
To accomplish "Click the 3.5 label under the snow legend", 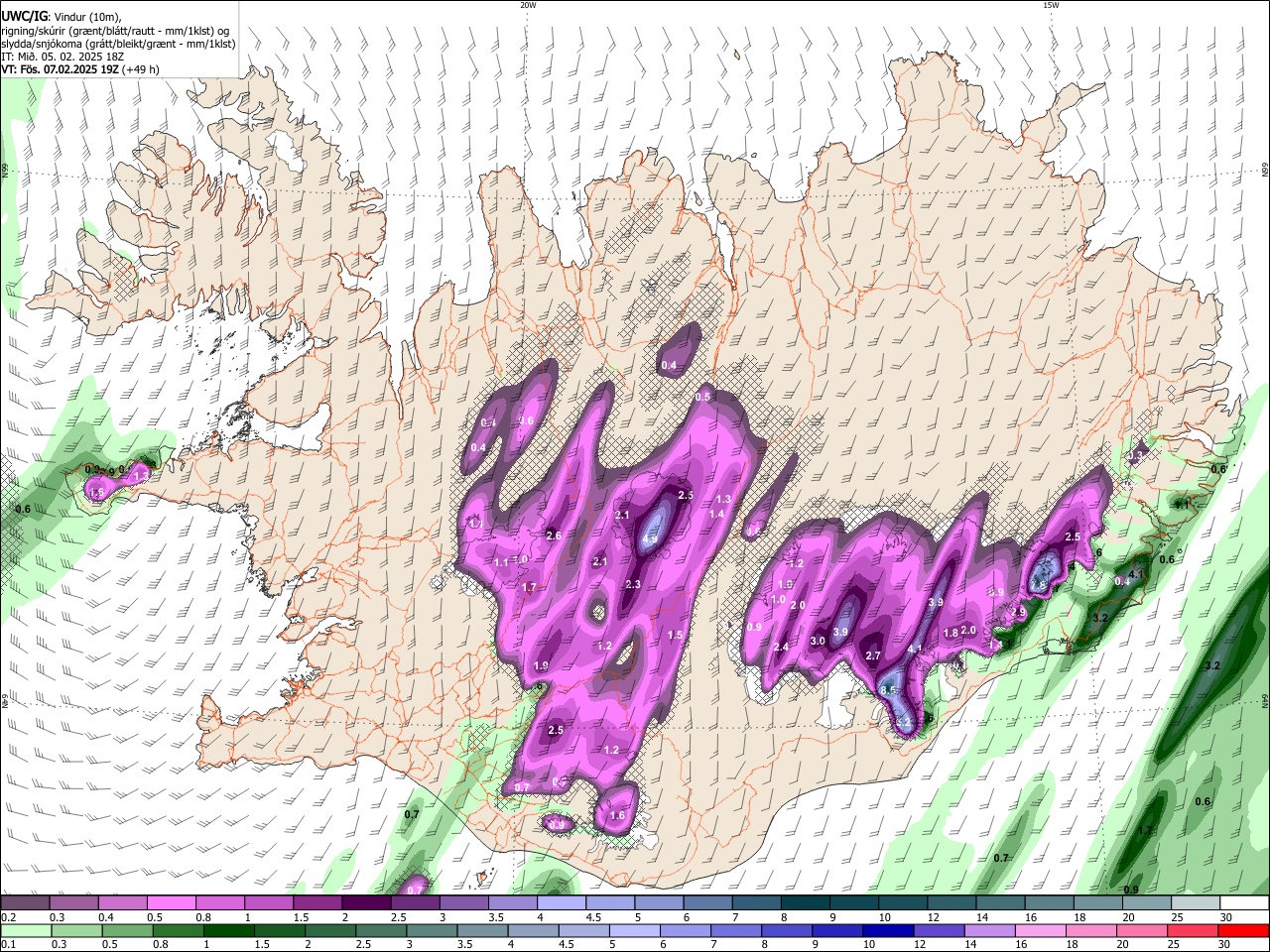I will tap(495, 917).
